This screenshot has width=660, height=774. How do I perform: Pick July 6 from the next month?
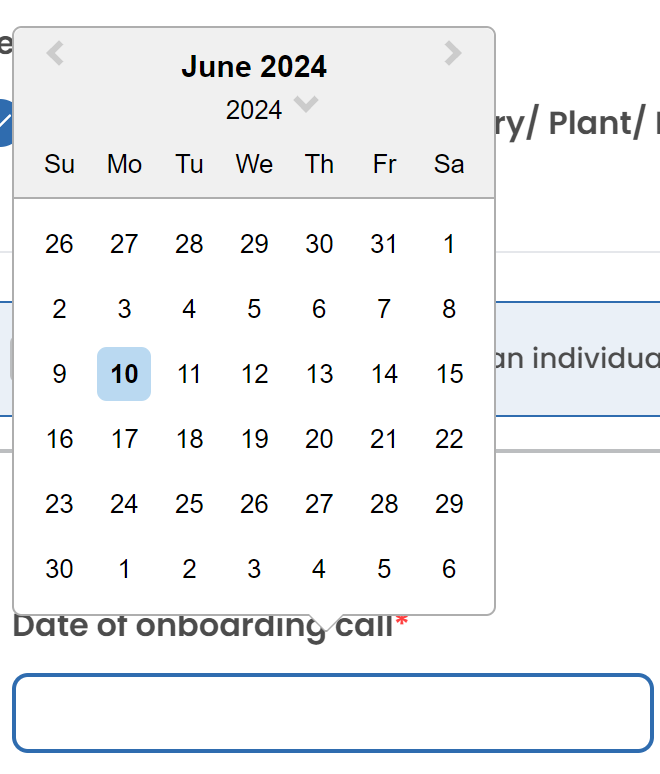[449, 569]
